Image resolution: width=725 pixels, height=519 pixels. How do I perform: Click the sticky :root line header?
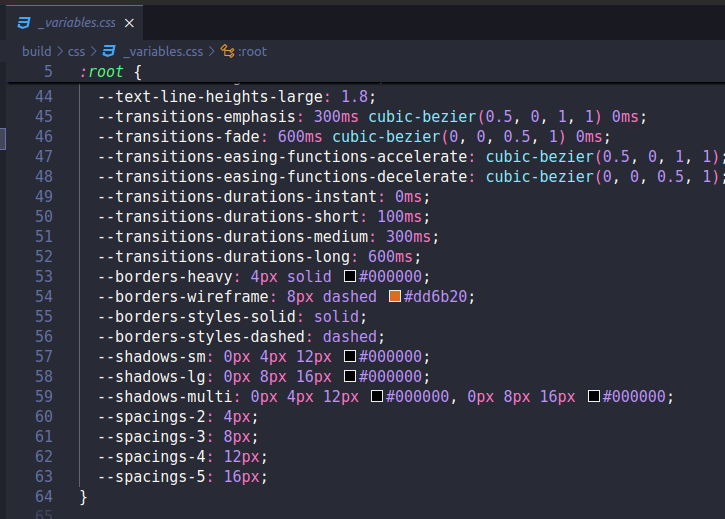pos(366,72)
